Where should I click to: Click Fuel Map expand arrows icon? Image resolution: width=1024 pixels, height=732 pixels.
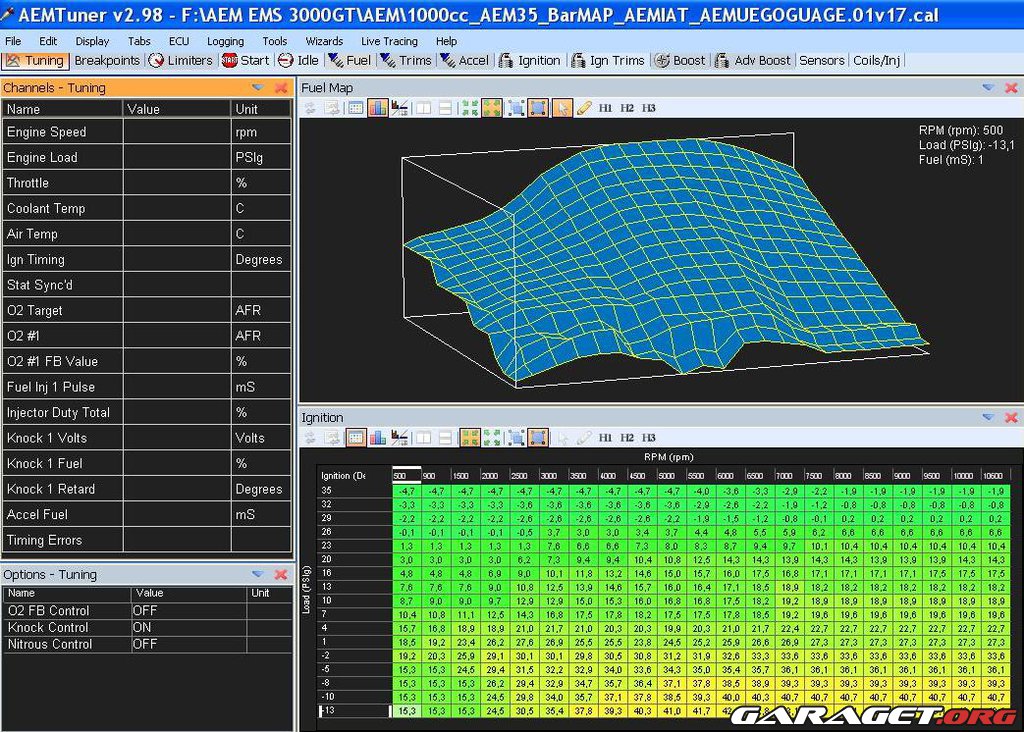click(492, 108)
